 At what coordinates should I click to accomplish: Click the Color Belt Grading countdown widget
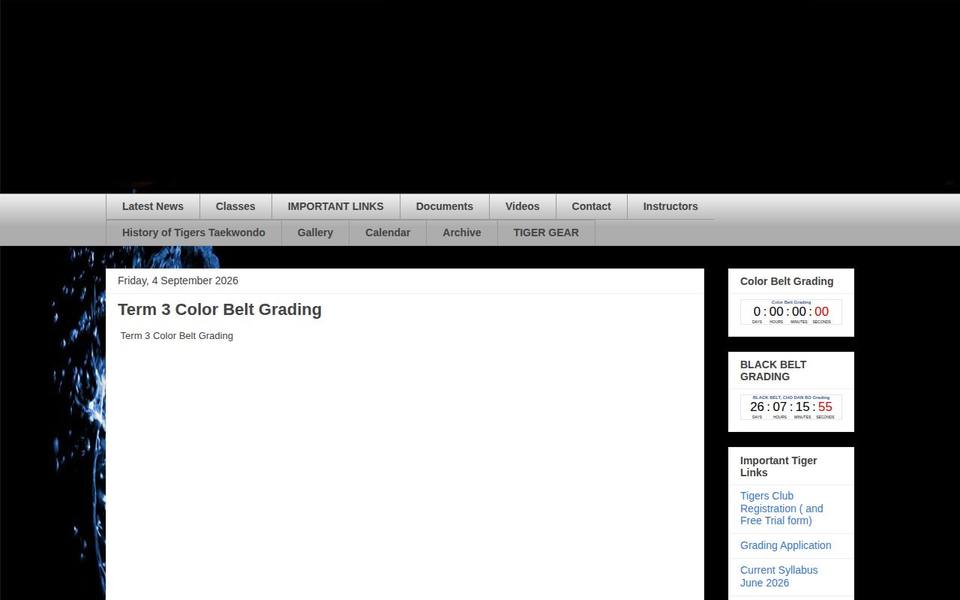791,312
